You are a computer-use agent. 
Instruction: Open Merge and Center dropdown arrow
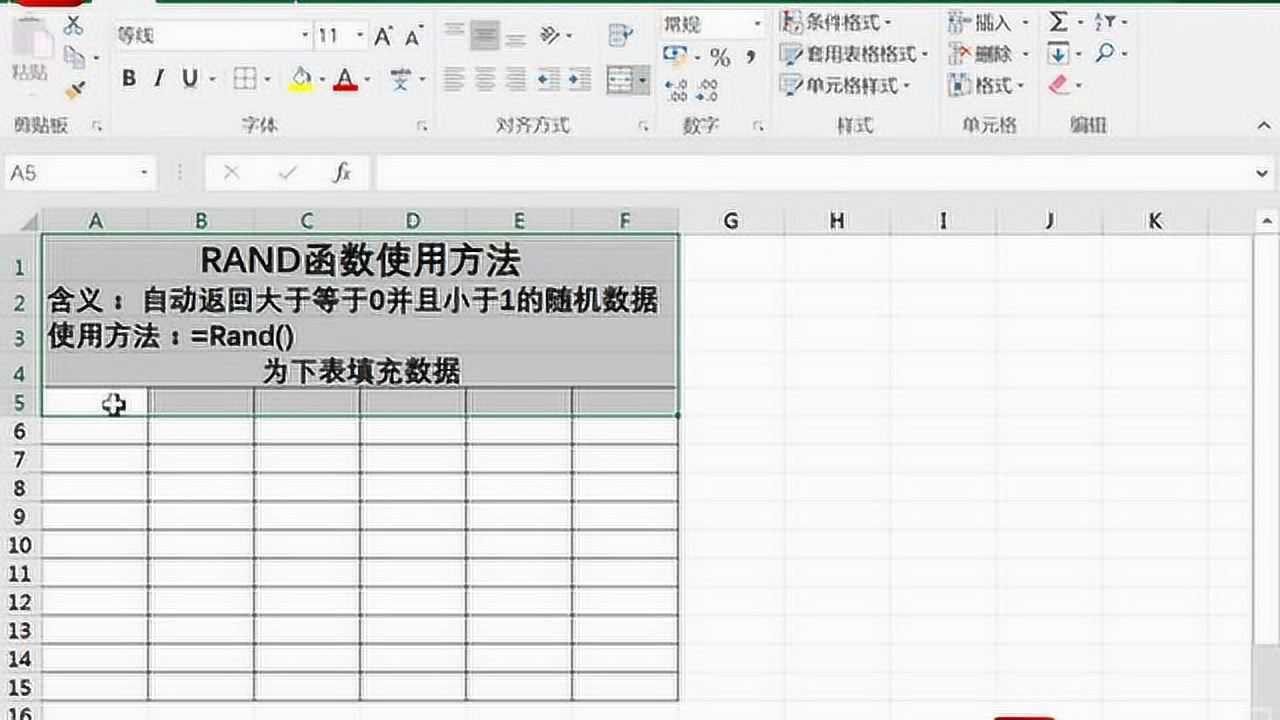click(642, 80)
